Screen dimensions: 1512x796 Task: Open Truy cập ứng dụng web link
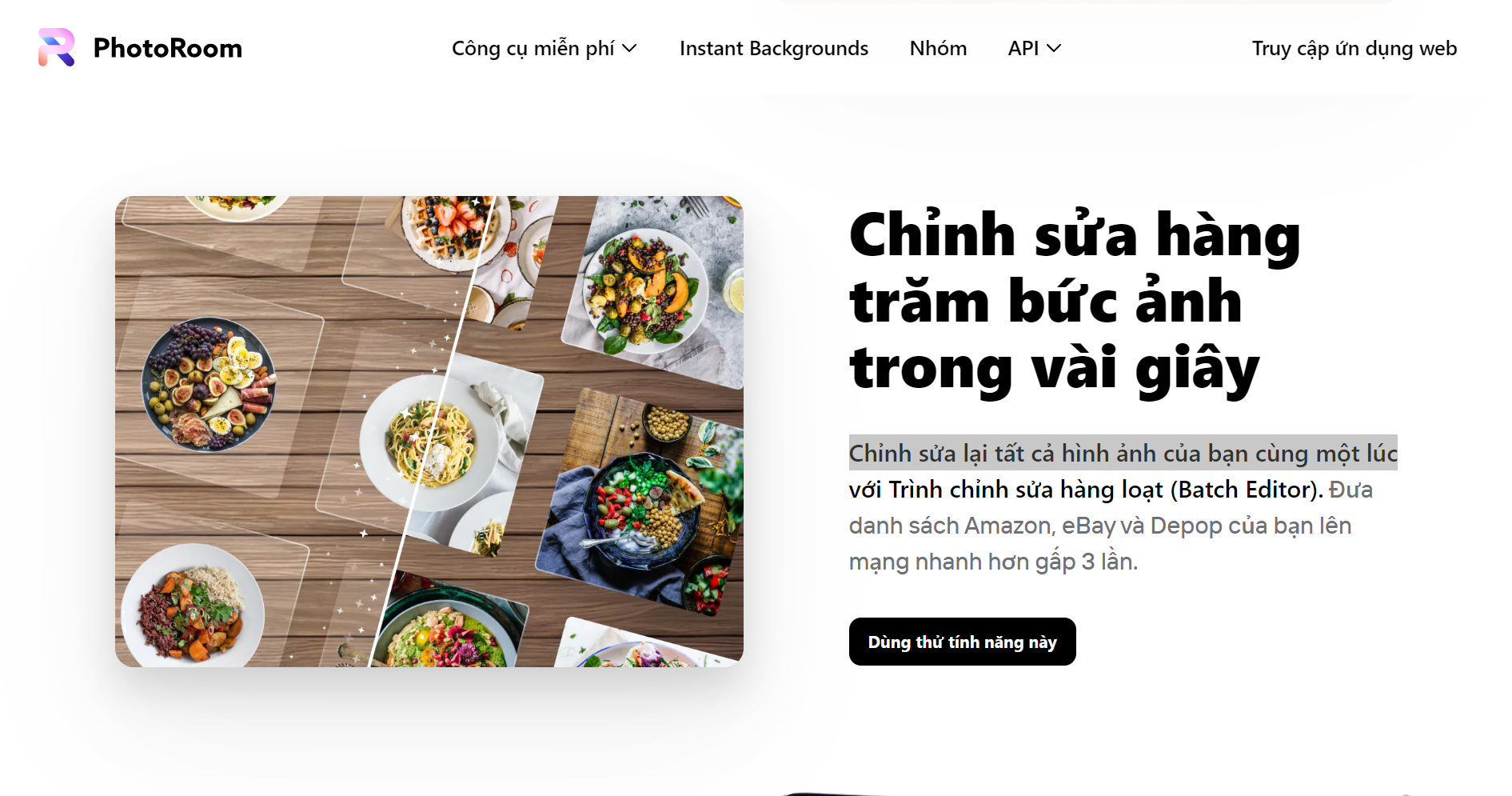tap(1354, 49)
